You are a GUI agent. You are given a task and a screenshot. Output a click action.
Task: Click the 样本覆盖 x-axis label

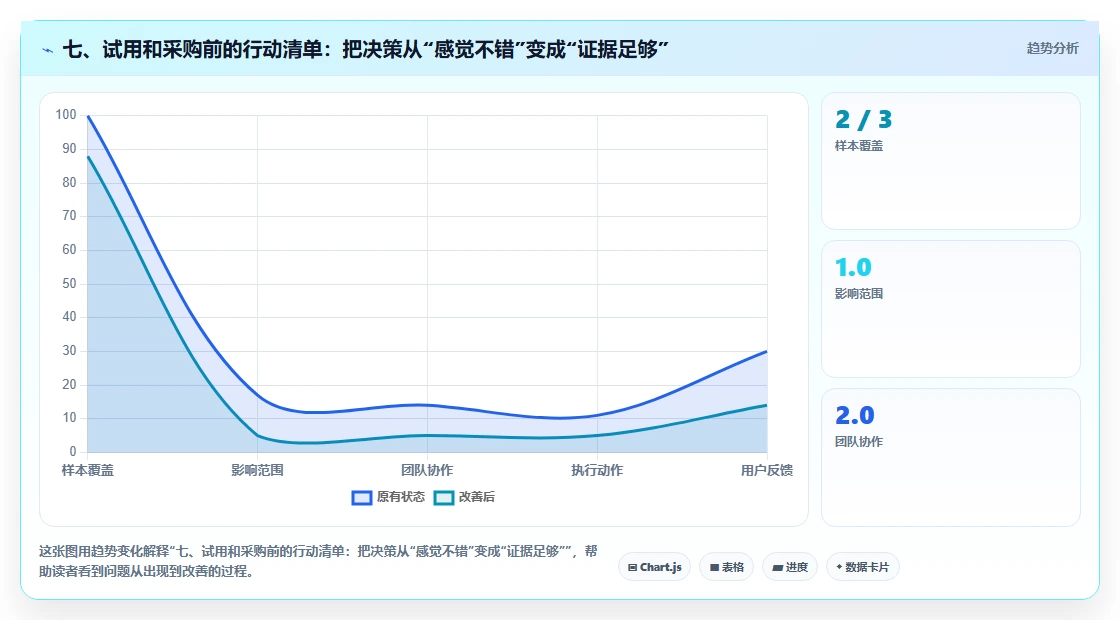click(87, 470)
